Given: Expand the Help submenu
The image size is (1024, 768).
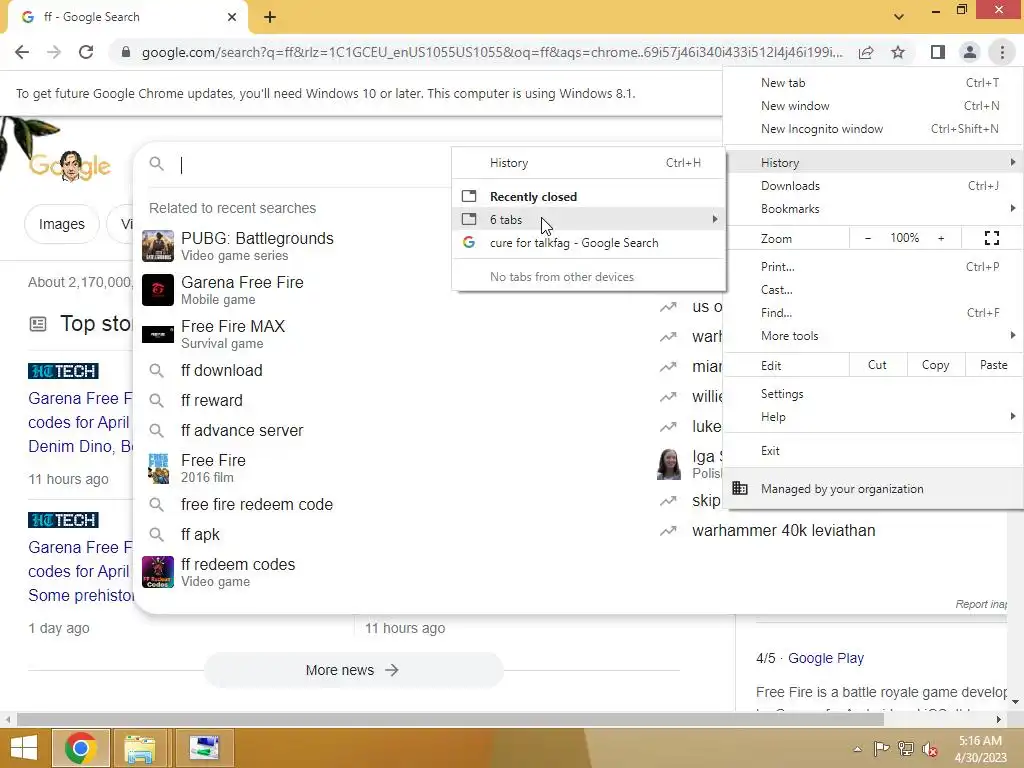Looking at the screenshot, I should tap(873, 417).
